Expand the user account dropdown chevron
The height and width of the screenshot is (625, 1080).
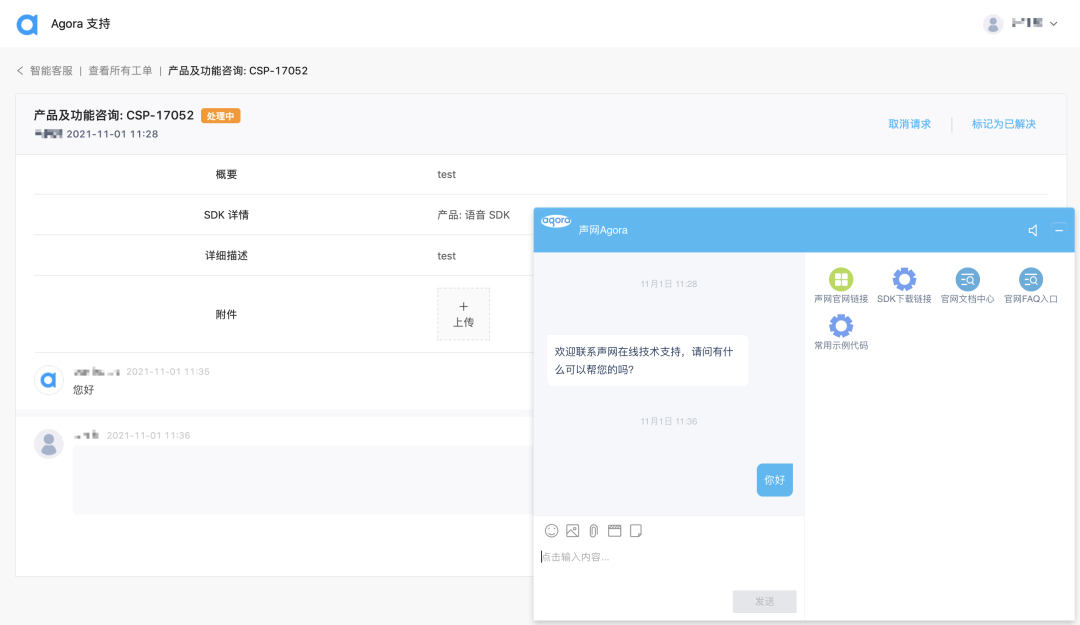1053,24
